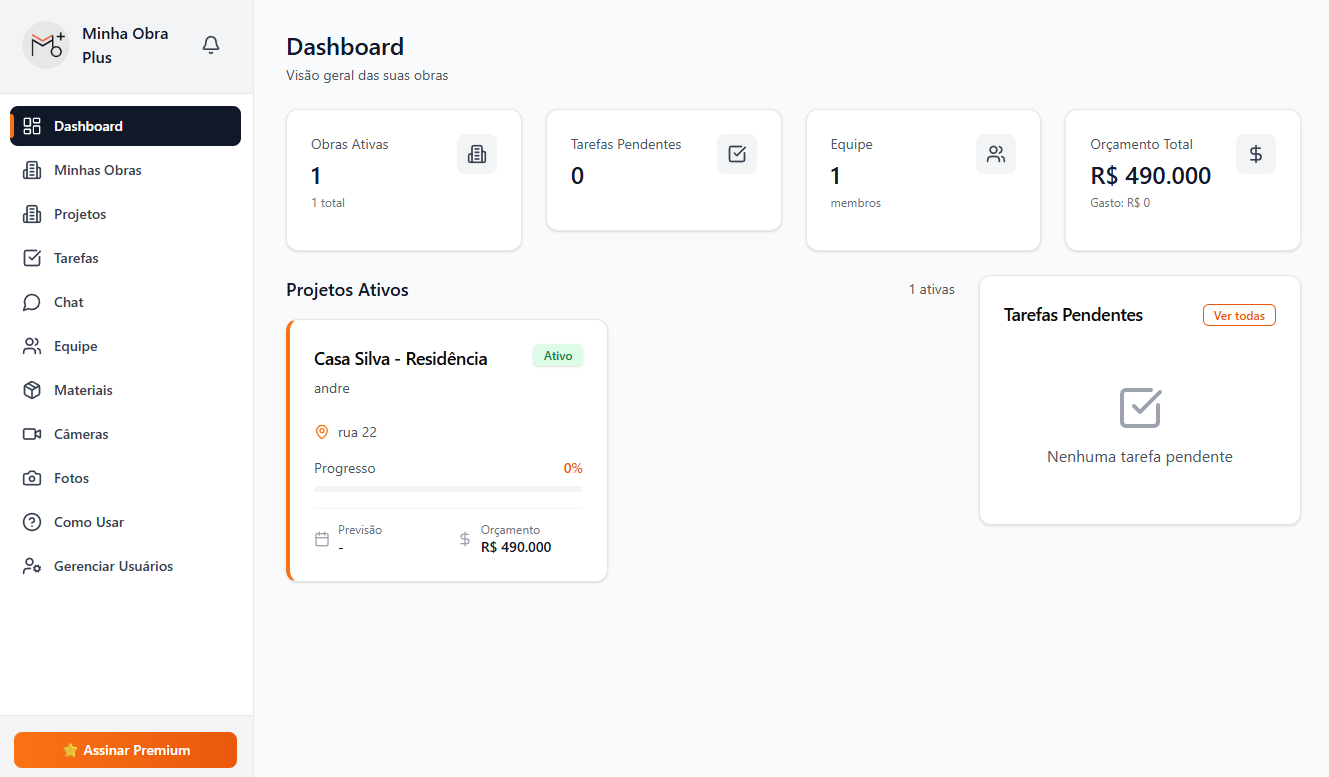Click the Materiais box icon
The width and height of the screenshot is (1329, 777).
(31, 390)
